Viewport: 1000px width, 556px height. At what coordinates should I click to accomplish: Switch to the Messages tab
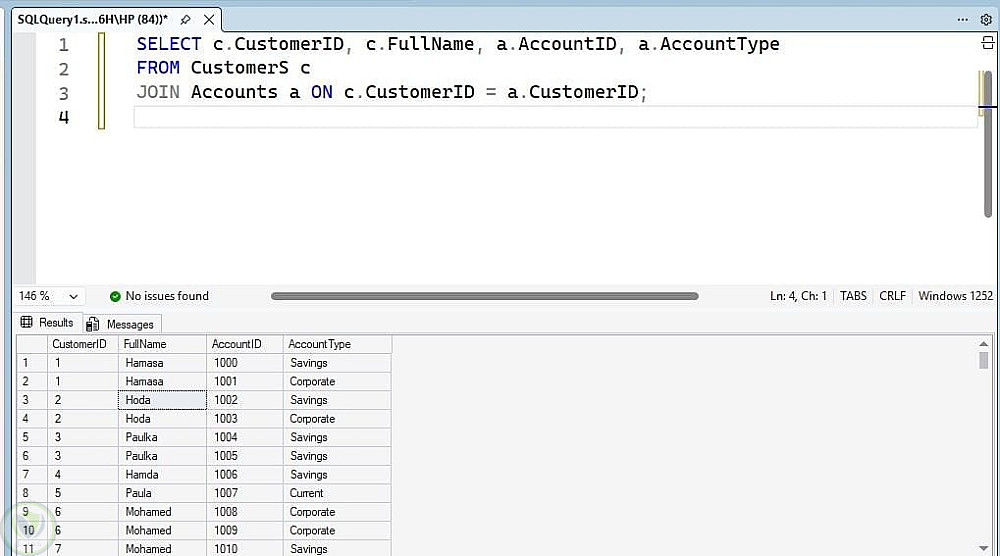[122, 324]
